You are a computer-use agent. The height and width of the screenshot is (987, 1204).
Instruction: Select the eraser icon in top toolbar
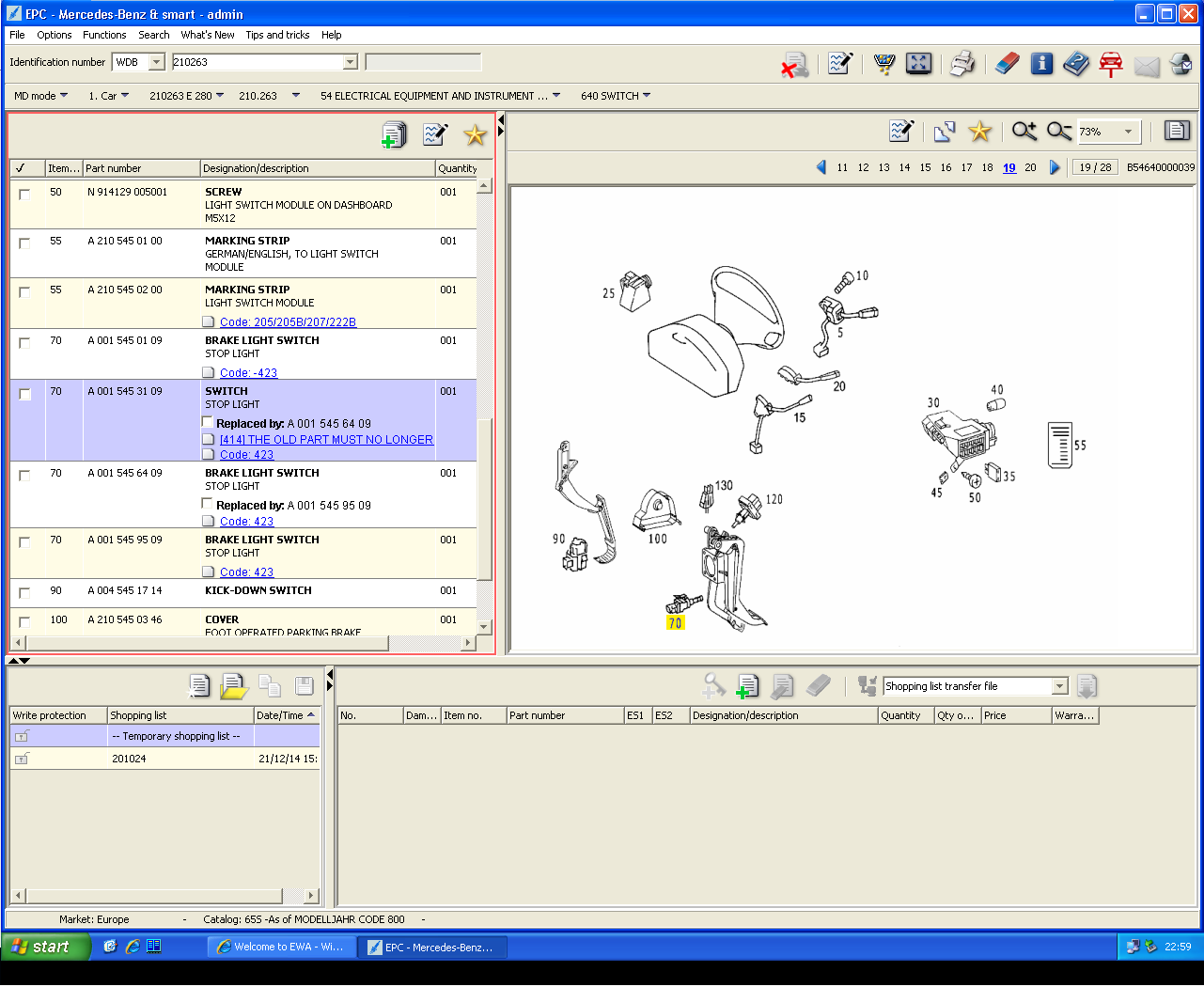pos(1007,64)
